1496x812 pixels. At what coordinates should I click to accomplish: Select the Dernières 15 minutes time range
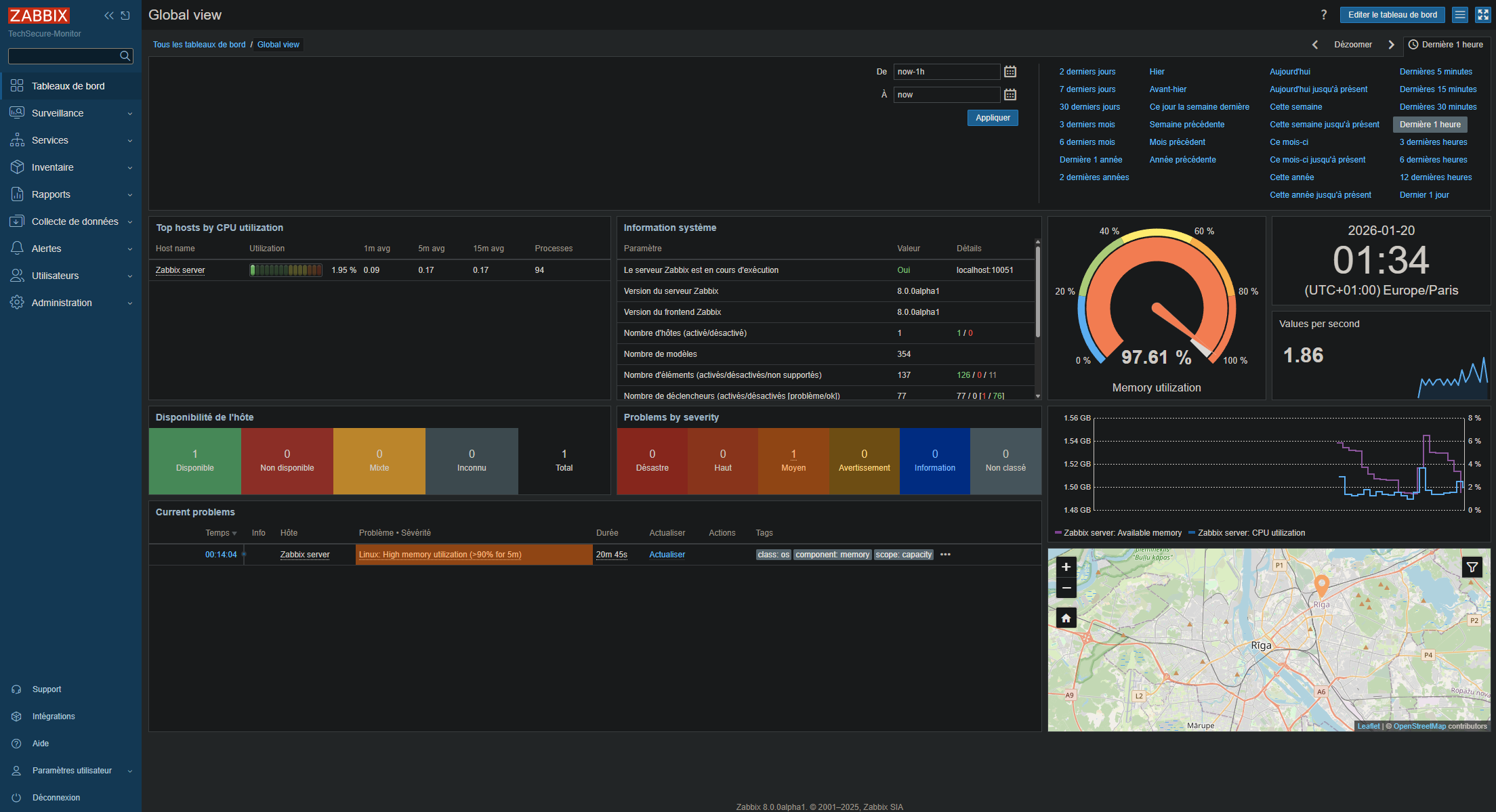[x=1438, y=89]
